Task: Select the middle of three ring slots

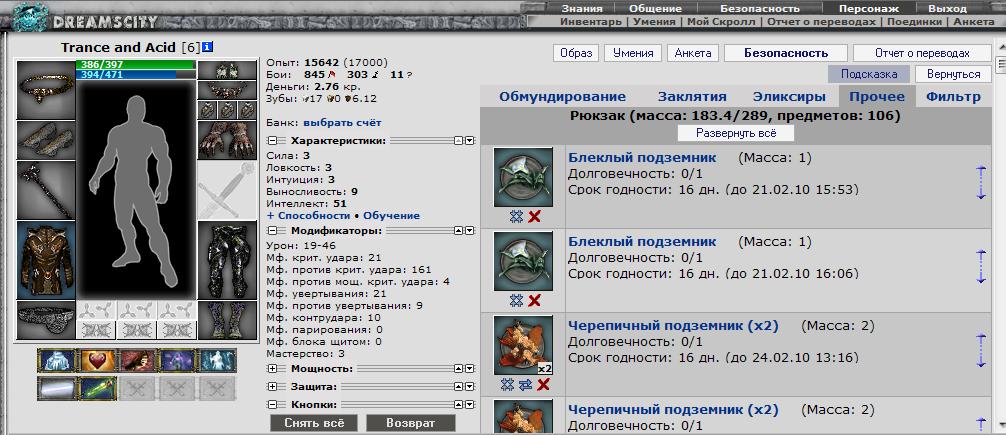Action: pyautogui.click(x=227, y=110)
